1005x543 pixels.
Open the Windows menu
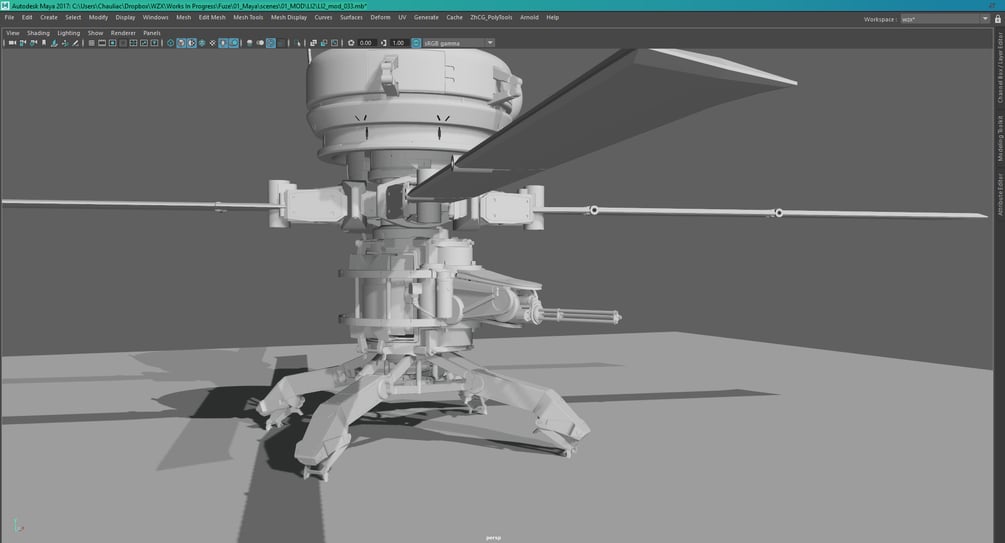[155, 17]
